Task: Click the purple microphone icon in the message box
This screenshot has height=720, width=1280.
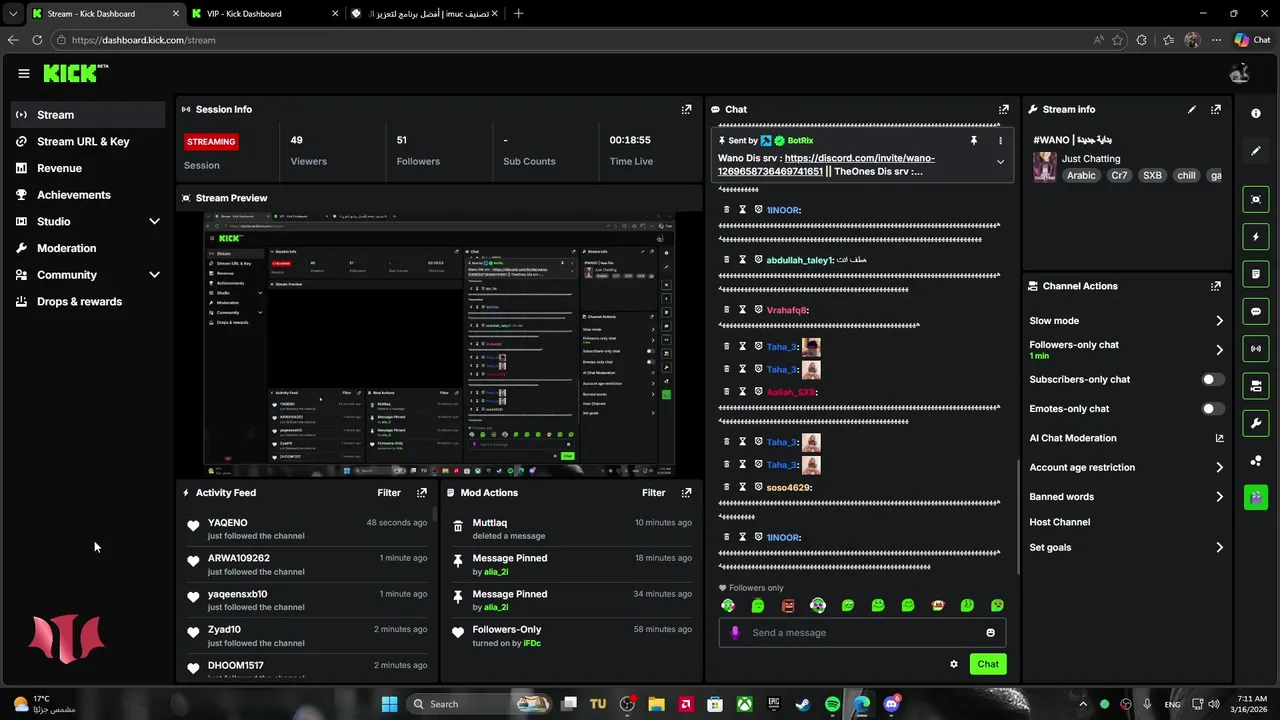Action: coord(735,633)
